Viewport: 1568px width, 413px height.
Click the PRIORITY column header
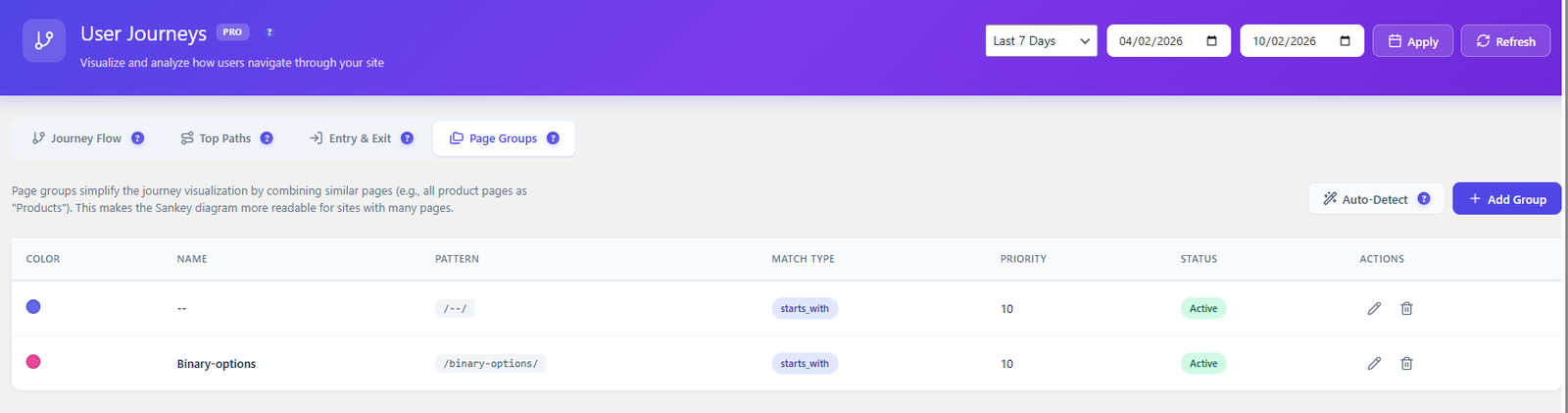pyautogui.click(x=1023, y=259)
